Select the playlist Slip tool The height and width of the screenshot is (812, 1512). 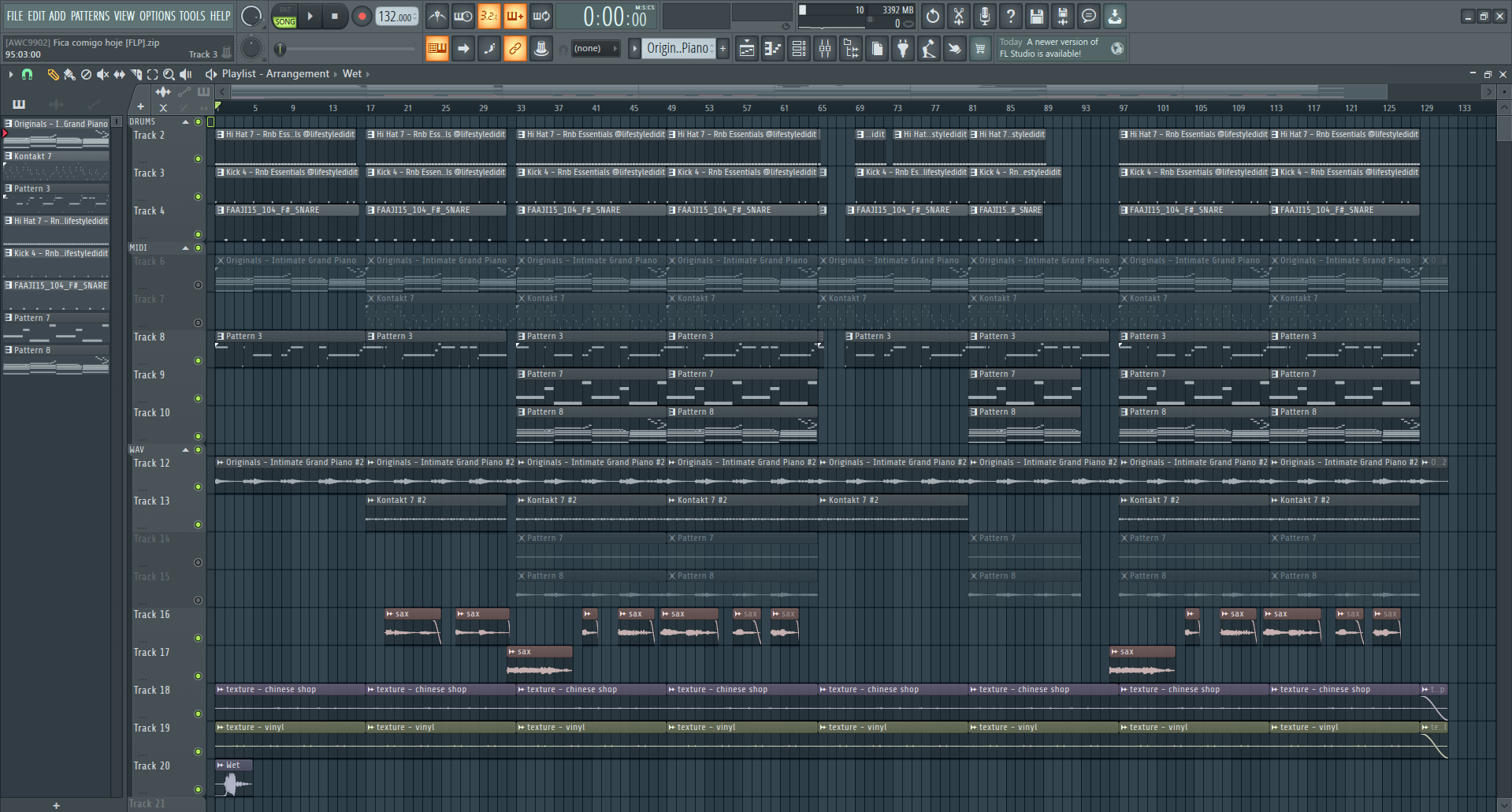click(x=119, y=74)
